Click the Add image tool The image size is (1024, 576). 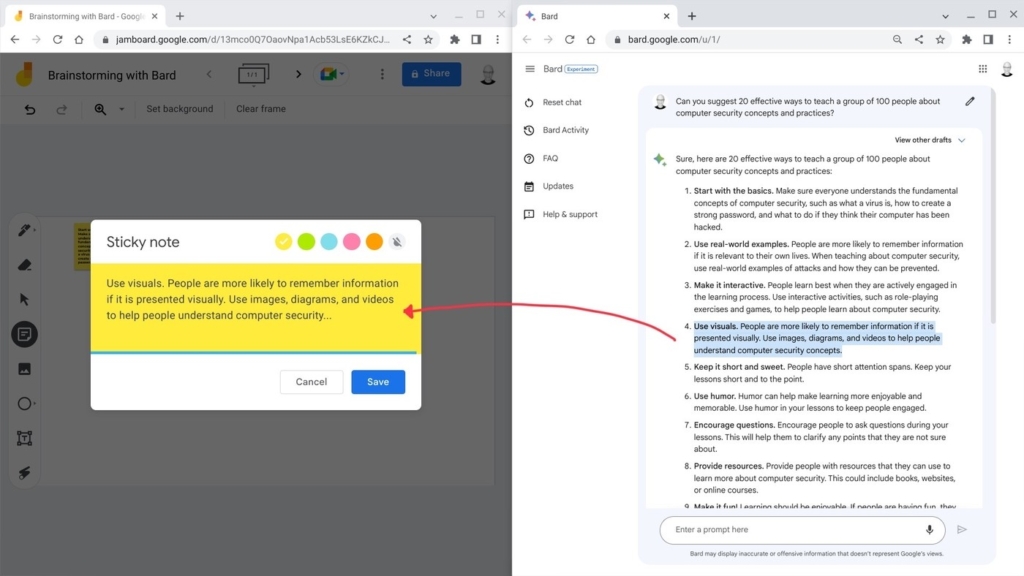click(x=24, y=369)
